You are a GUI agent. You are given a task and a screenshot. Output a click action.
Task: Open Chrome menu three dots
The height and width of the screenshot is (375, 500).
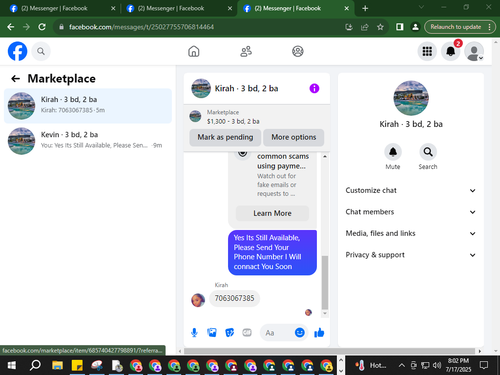[489, 27]
